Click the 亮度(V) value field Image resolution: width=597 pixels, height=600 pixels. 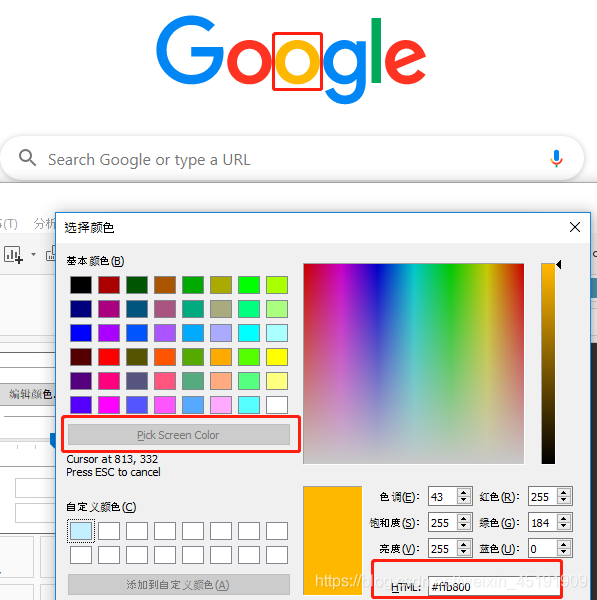point(443,549)
